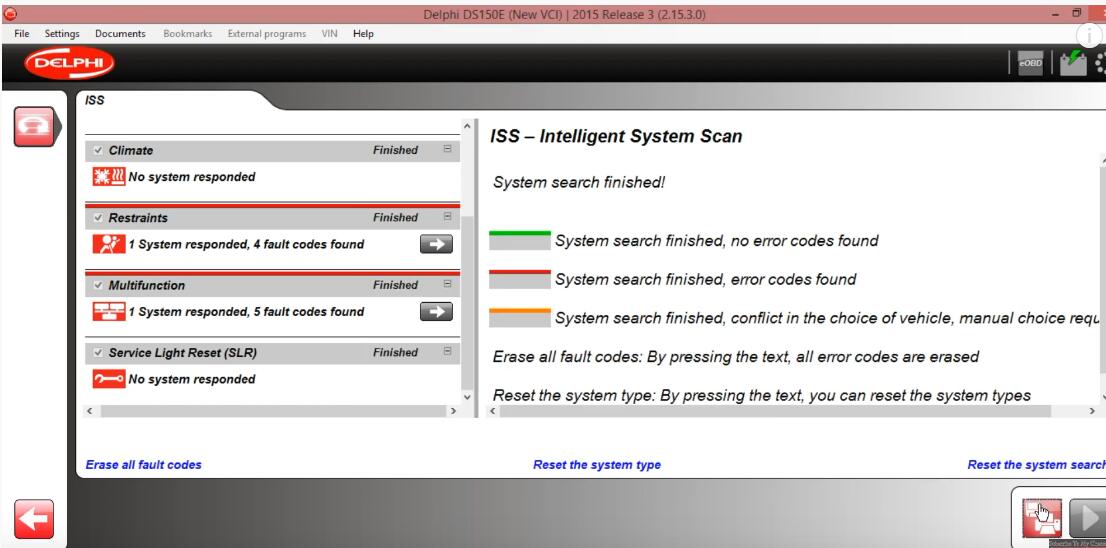Click the eOBD icon in top bar

coord(1030,63)
